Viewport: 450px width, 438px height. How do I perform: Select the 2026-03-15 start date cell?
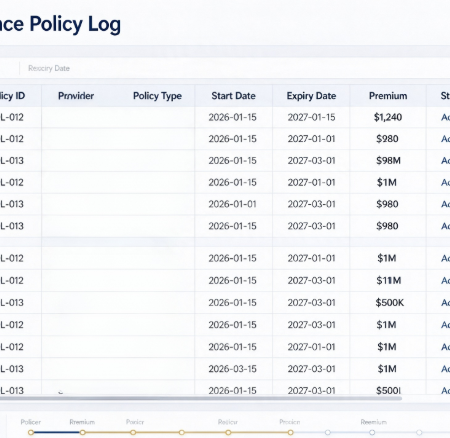233,369
